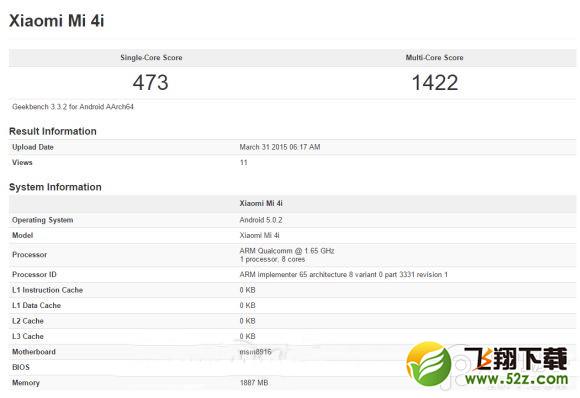
Task: Select the Android 5.0.2 operating system value
Action: coord(261,220)
